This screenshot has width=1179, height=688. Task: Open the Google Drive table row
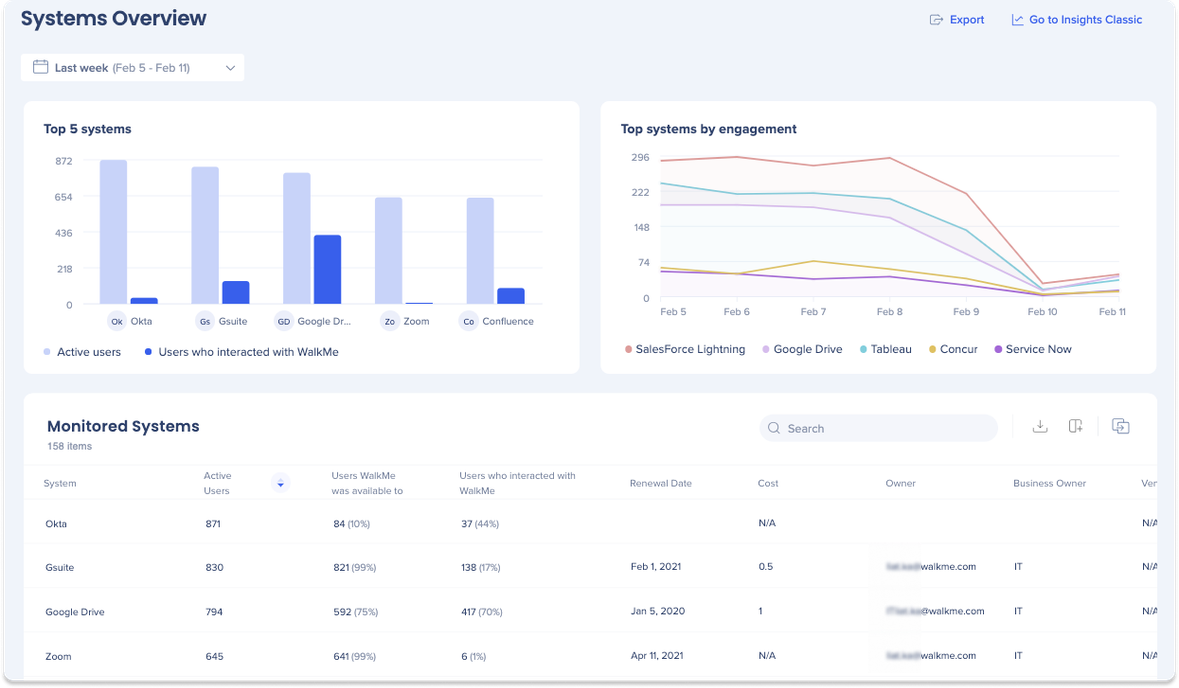[590, 611]
